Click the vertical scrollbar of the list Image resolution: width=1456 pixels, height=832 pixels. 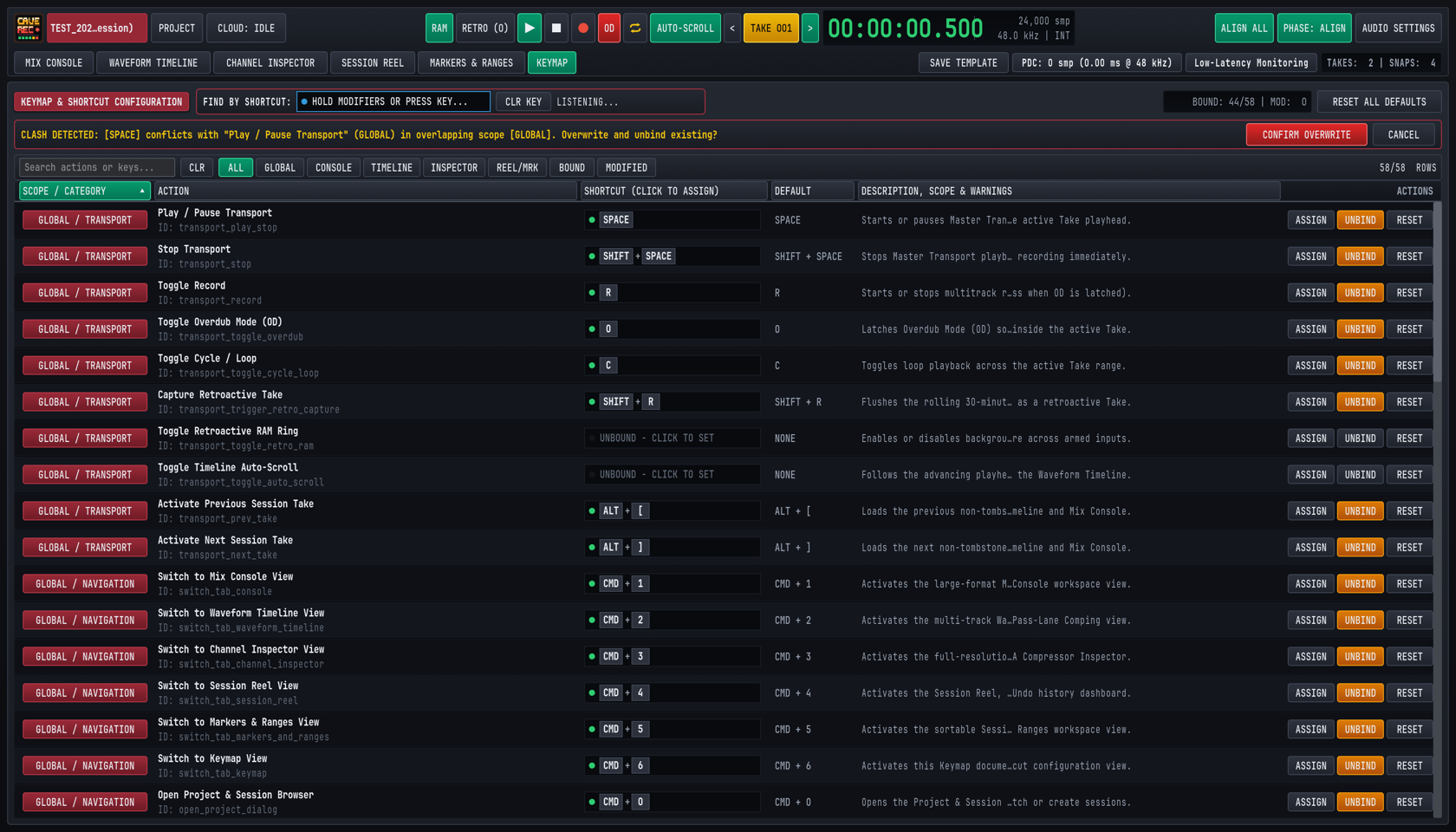pyautogui.click(x=1437, y=293)
